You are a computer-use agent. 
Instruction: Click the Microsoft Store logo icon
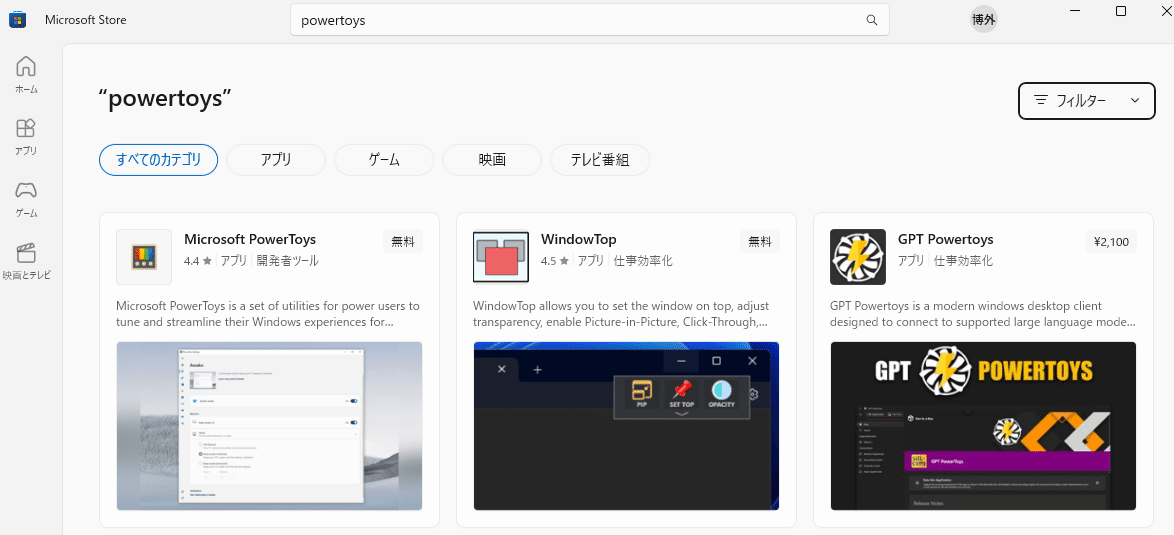pos(18,20)
